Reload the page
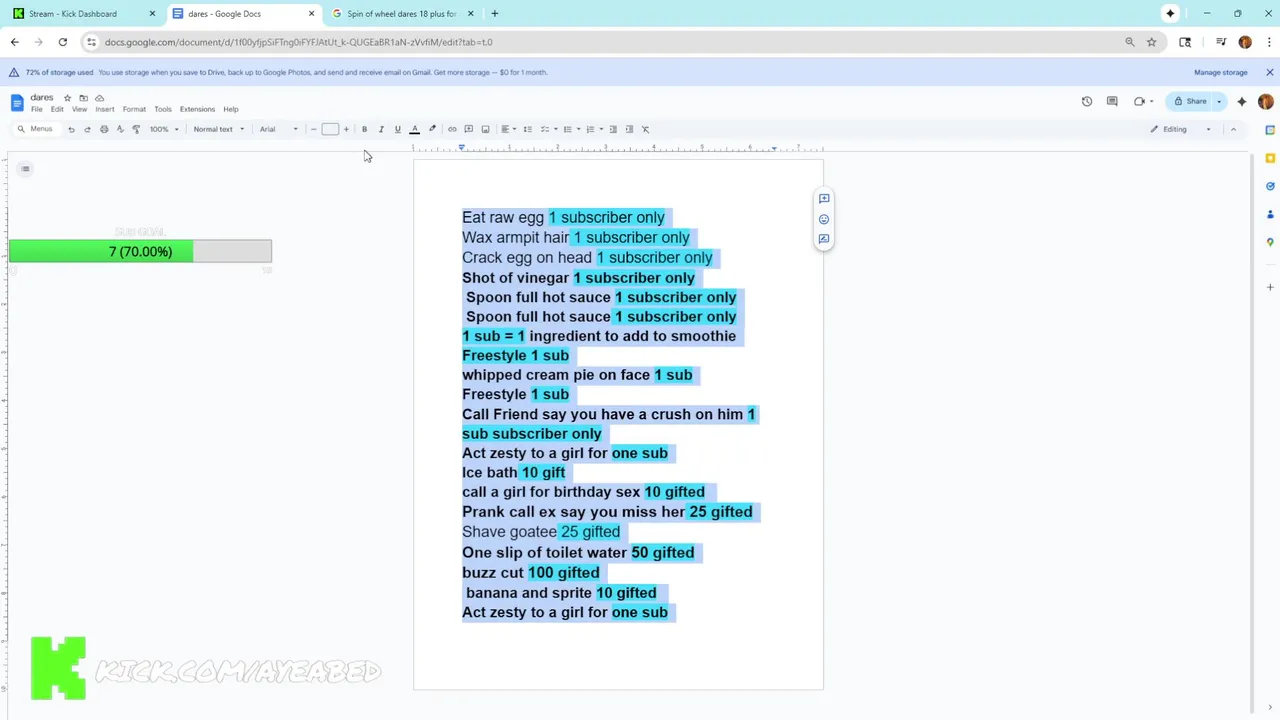Viewport: 1280px width, 720px height. click(x=62, y=42)
